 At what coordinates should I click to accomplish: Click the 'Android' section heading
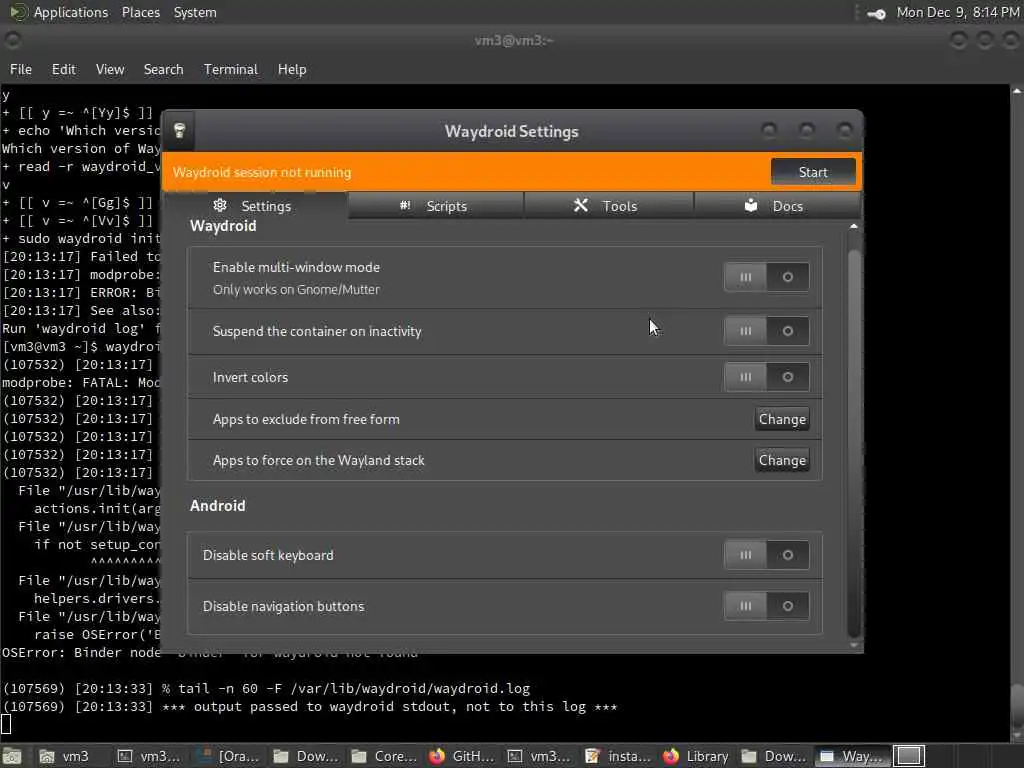(x=217, y=505)
